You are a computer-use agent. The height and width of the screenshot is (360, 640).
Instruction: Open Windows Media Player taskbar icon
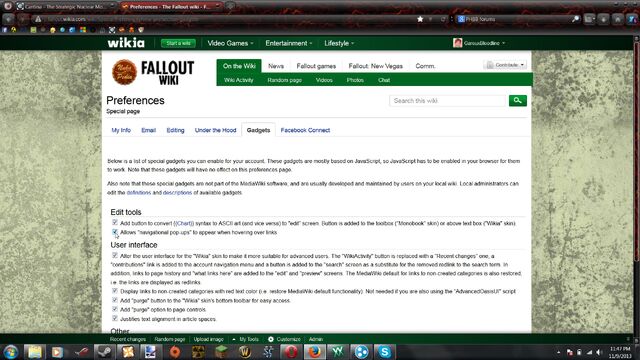[58, 352]
